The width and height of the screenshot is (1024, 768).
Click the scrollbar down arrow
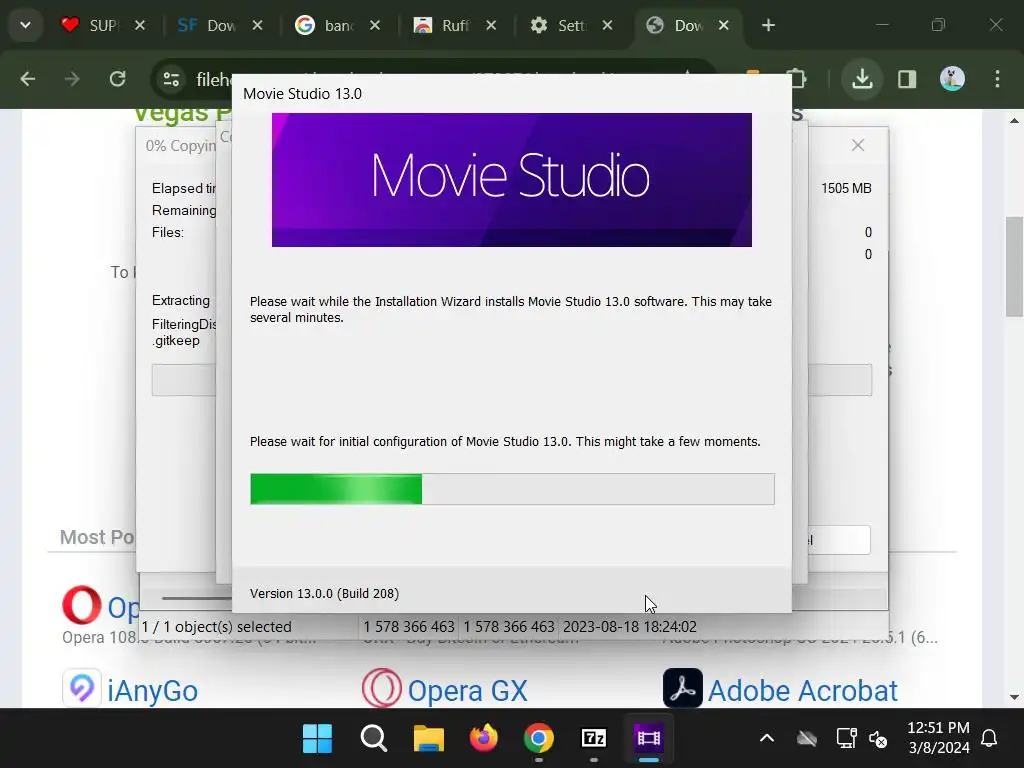[1014, 697]
